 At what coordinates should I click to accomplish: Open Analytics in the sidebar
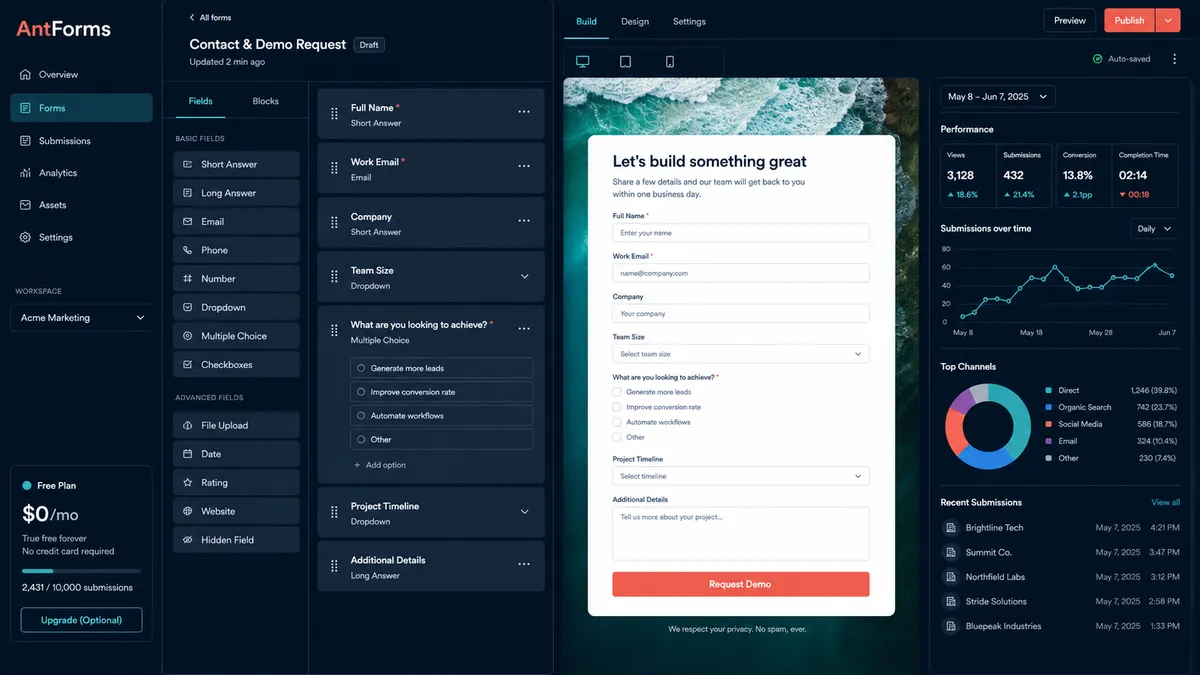[82, 173]
